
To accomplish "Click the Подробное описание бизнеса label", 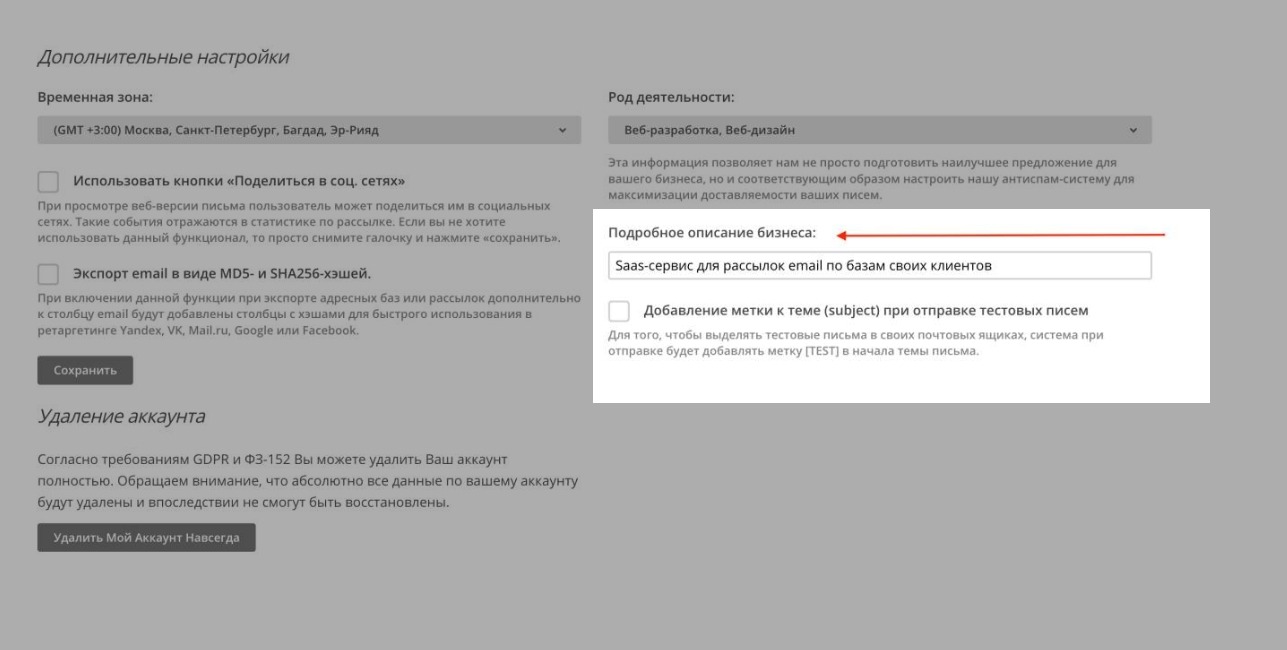I will pos(712,233).
